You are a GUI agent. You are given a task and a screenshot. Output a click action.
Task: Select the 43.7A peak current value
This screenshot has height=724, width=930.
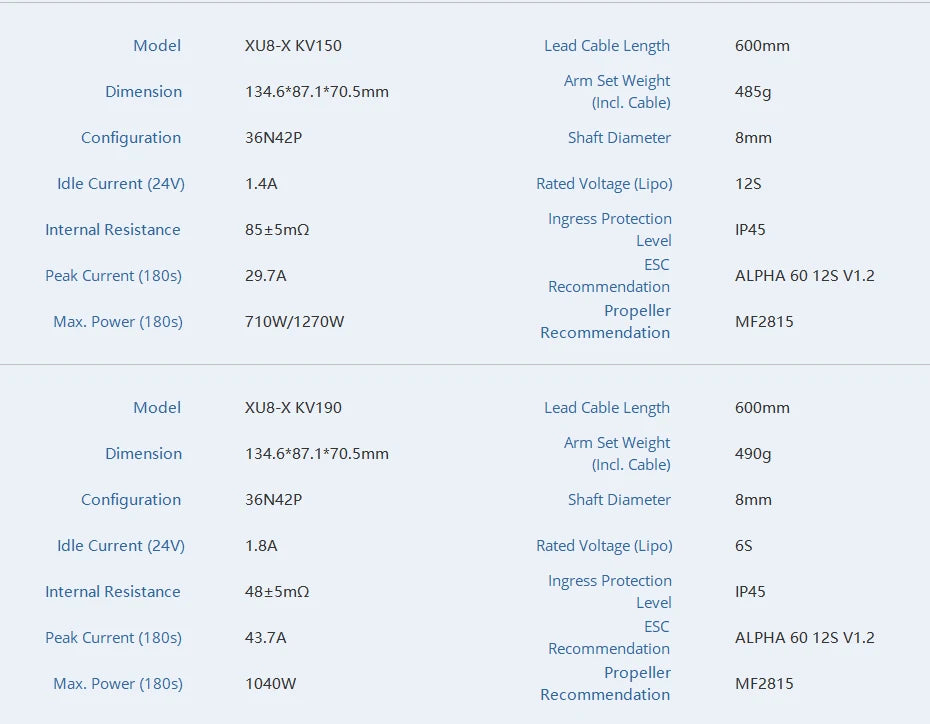click(265, 638)
